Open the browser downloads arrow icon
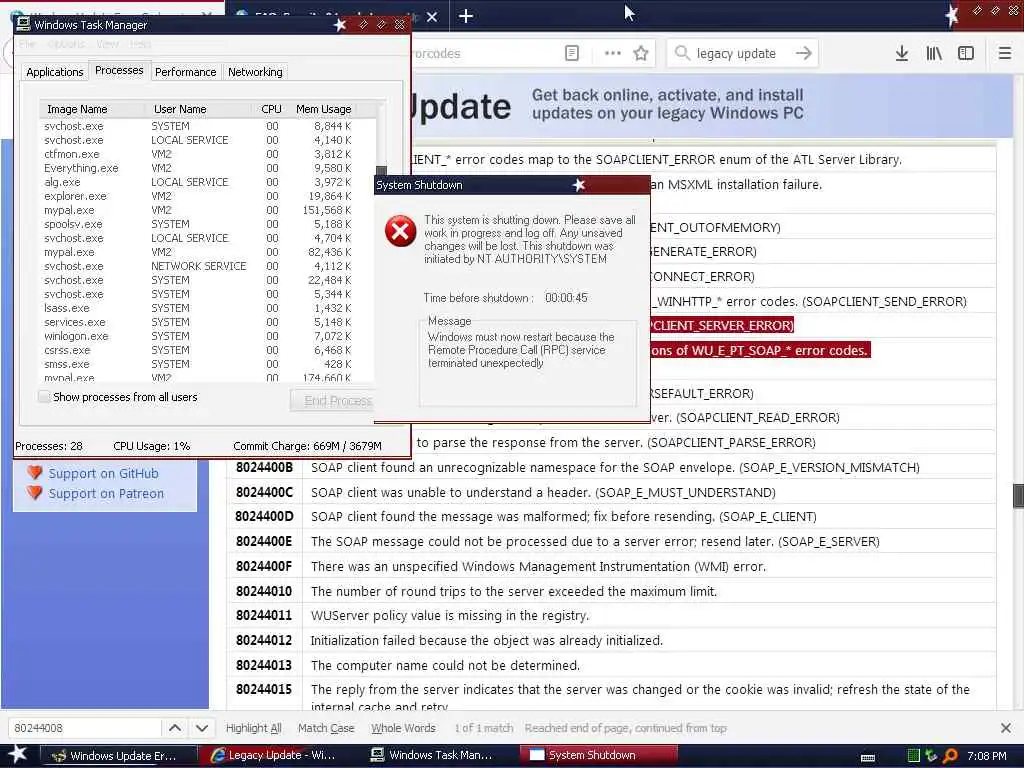Image resolution: width=1024 pixels, height=768 pixels. click(x=902, y=53)
